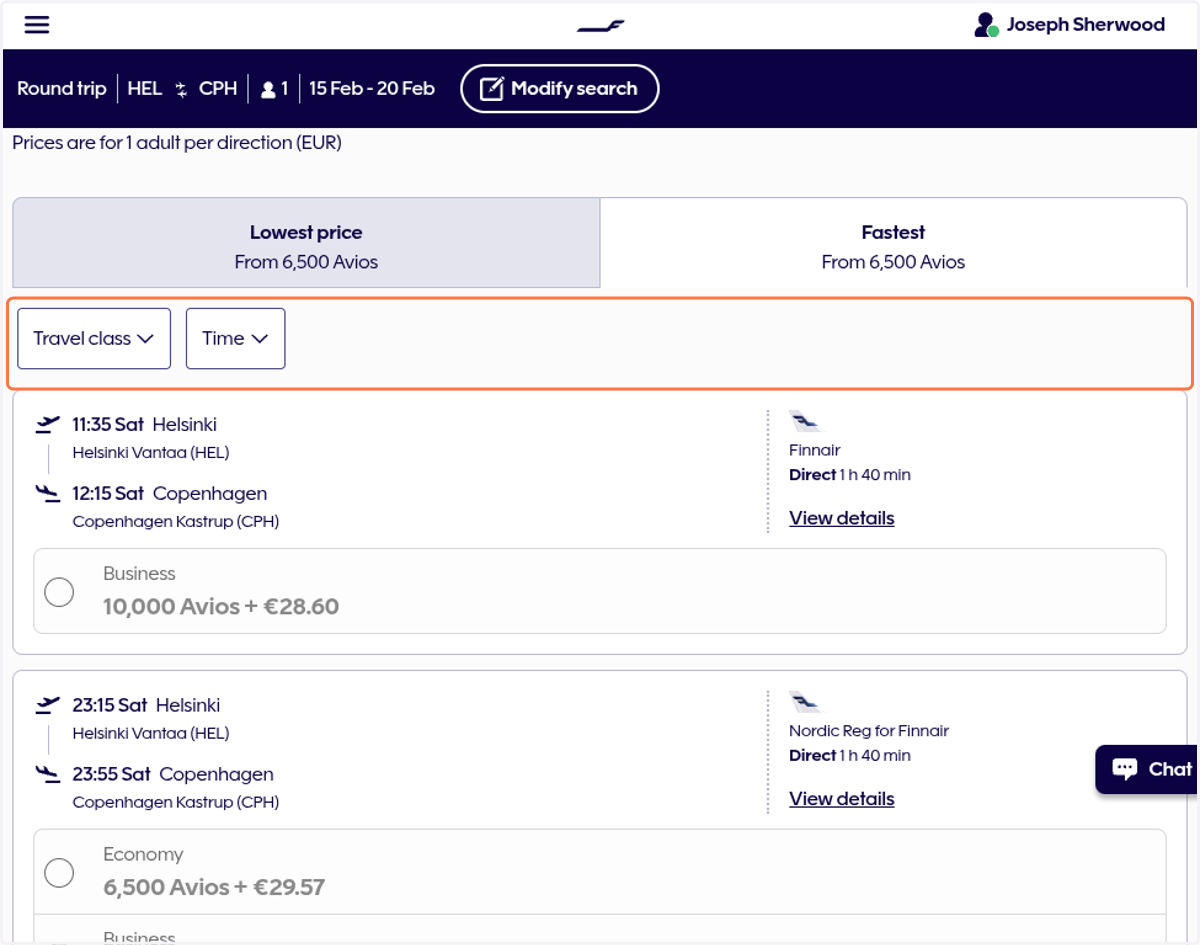Image resolution: width=1200 pixels, height=945 pixels.
Task: Click the departure plane icon for 23:15
Action: [47, 706]
